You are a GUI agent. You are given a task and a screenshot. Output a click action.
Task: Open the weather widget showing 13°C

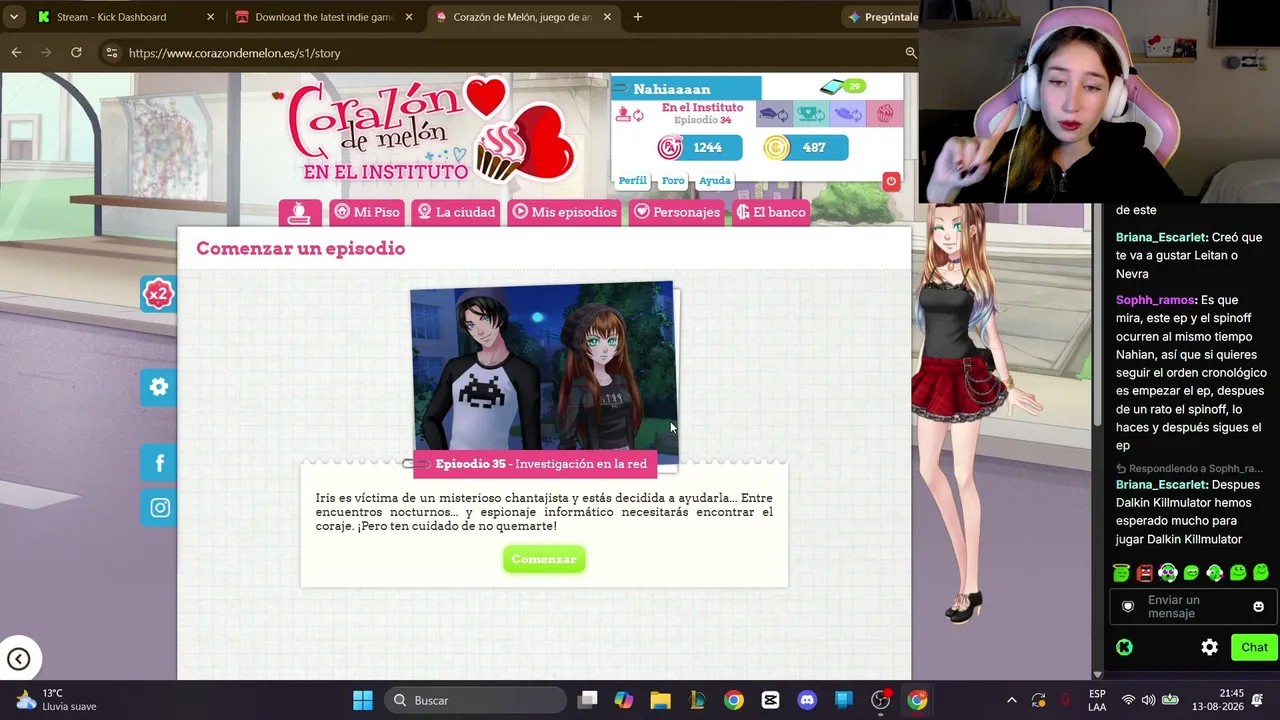pyautogui.click(x=56, y=700)
